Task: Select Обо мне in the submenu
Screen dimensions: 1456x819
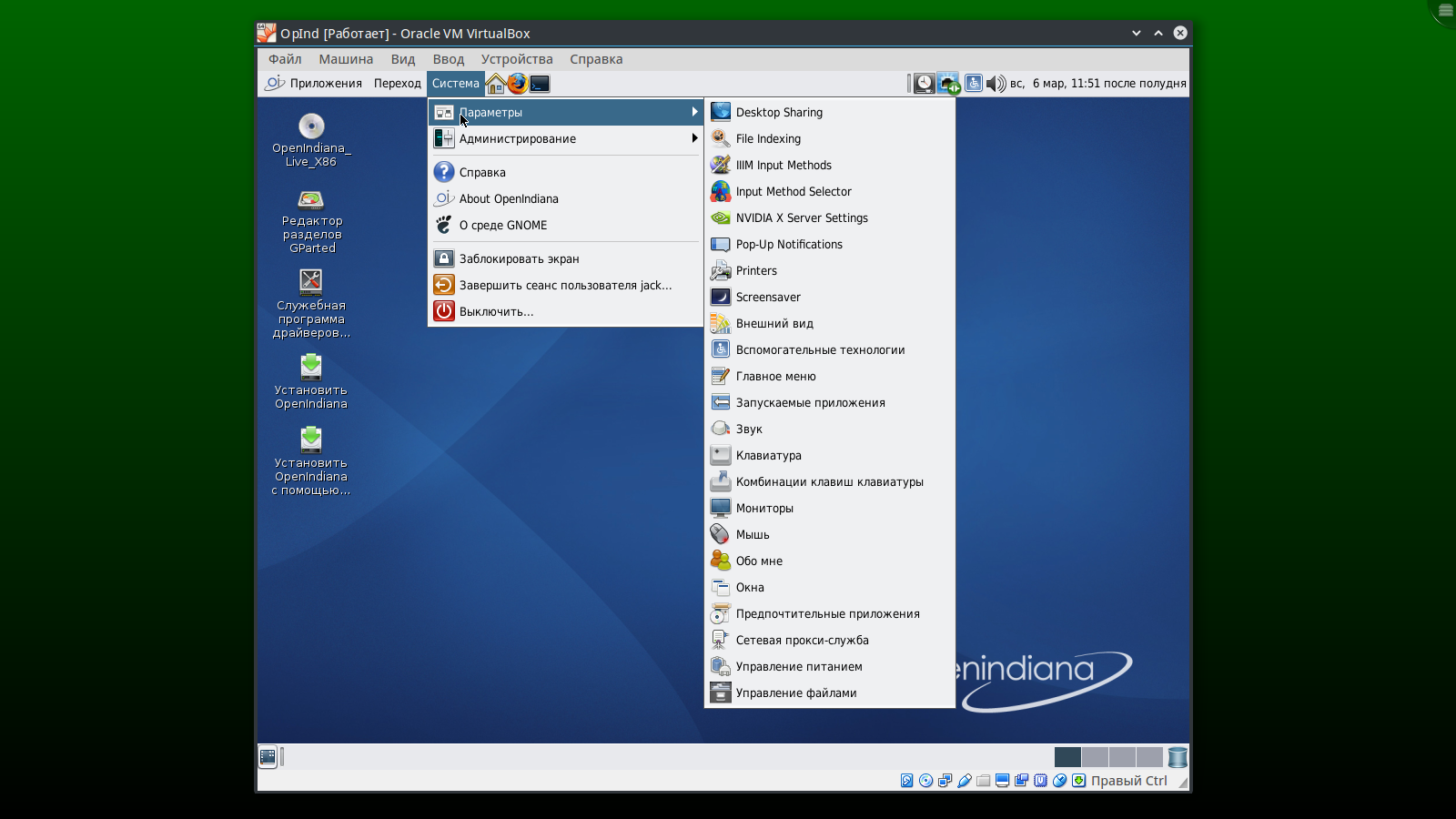Action: (830, 561)
